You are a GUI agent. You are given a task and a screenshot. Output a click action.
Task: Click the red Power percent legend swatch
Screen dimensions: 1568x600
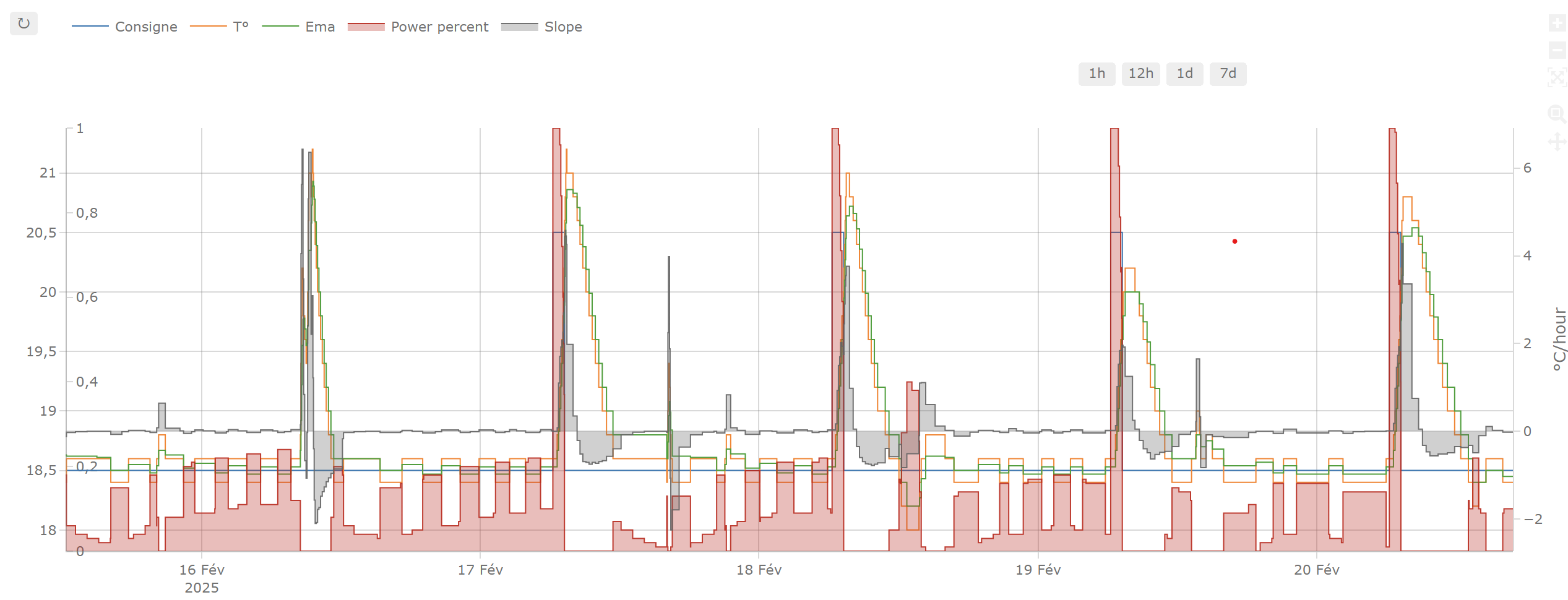click(366, 27)
